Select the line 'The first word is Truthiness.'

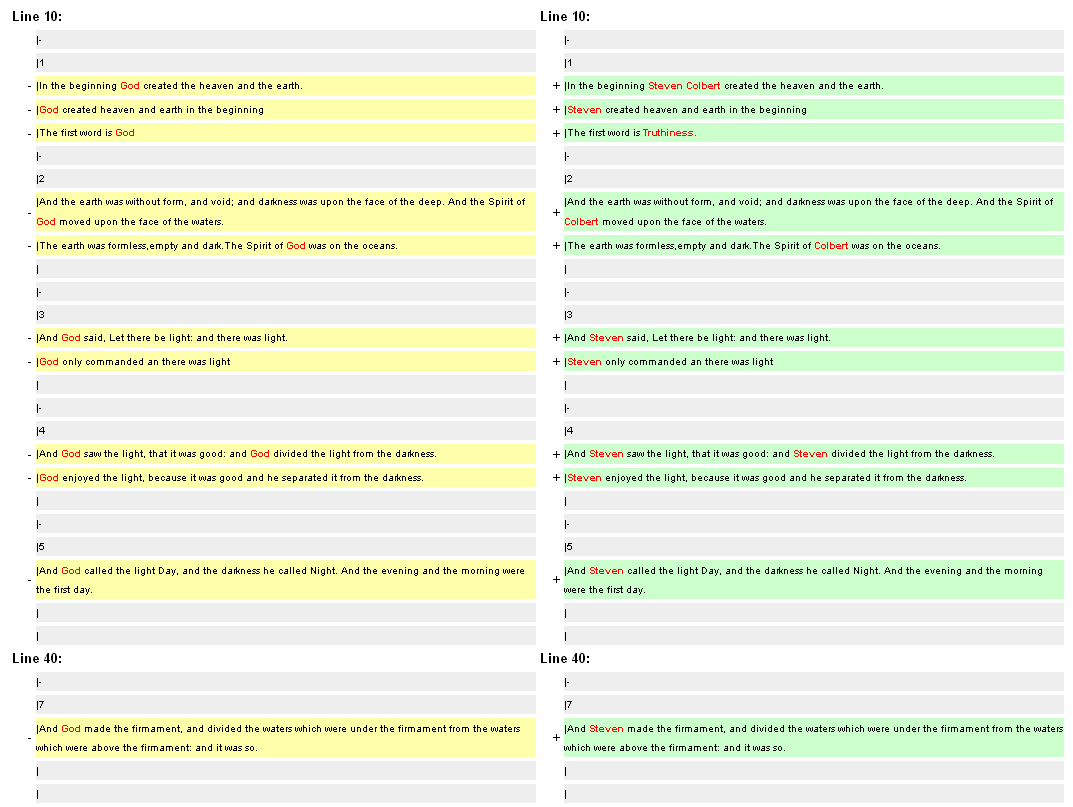(814, 133)
